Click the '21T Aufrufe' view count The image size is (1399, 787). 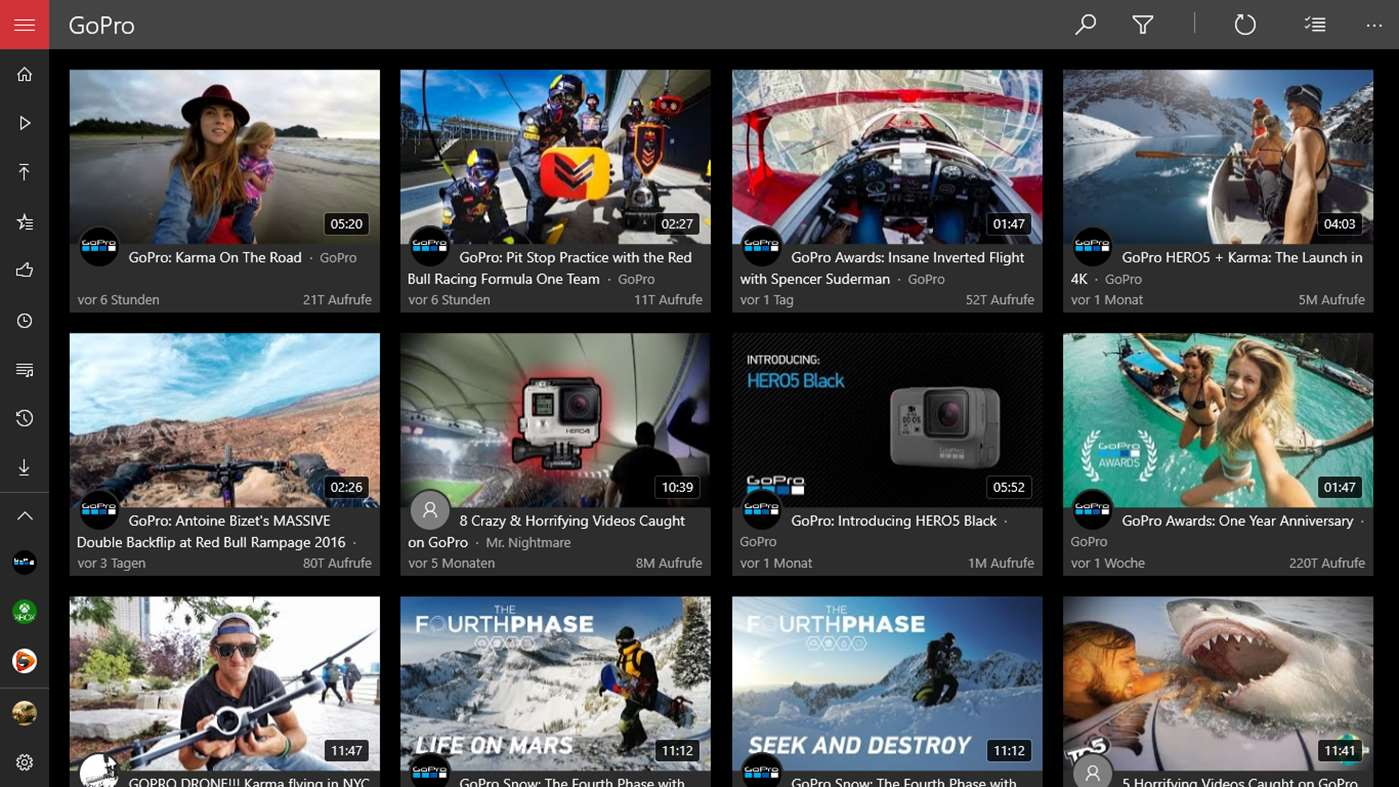(337, 300)
